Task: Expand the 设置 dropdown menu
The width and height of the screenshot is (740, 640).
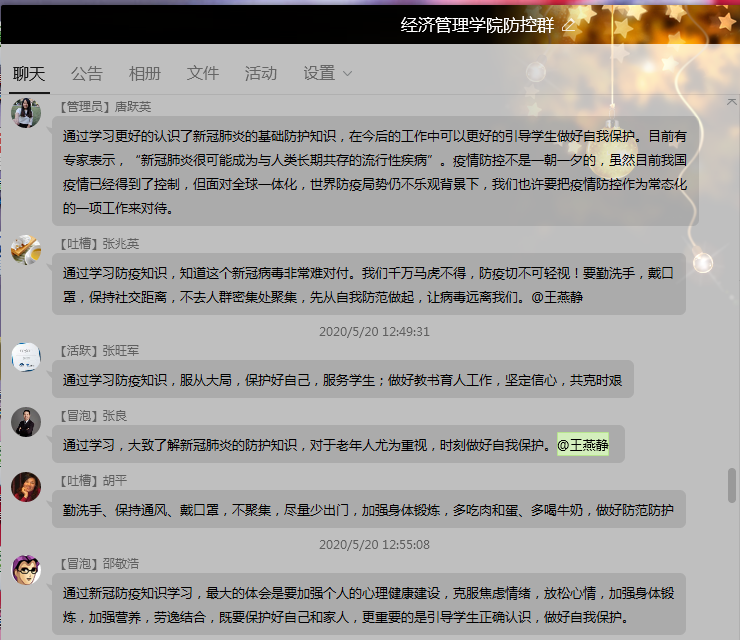Action: pyautogui.click(x=328, y=74)
